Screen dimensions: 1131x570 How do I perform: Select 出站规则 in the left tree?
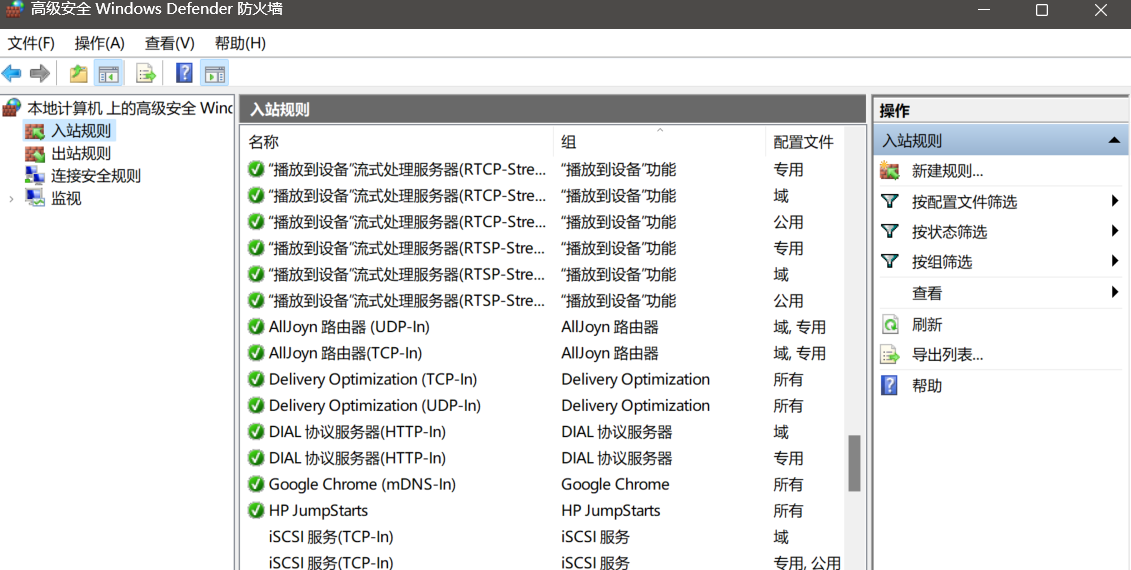pos(81,154)
